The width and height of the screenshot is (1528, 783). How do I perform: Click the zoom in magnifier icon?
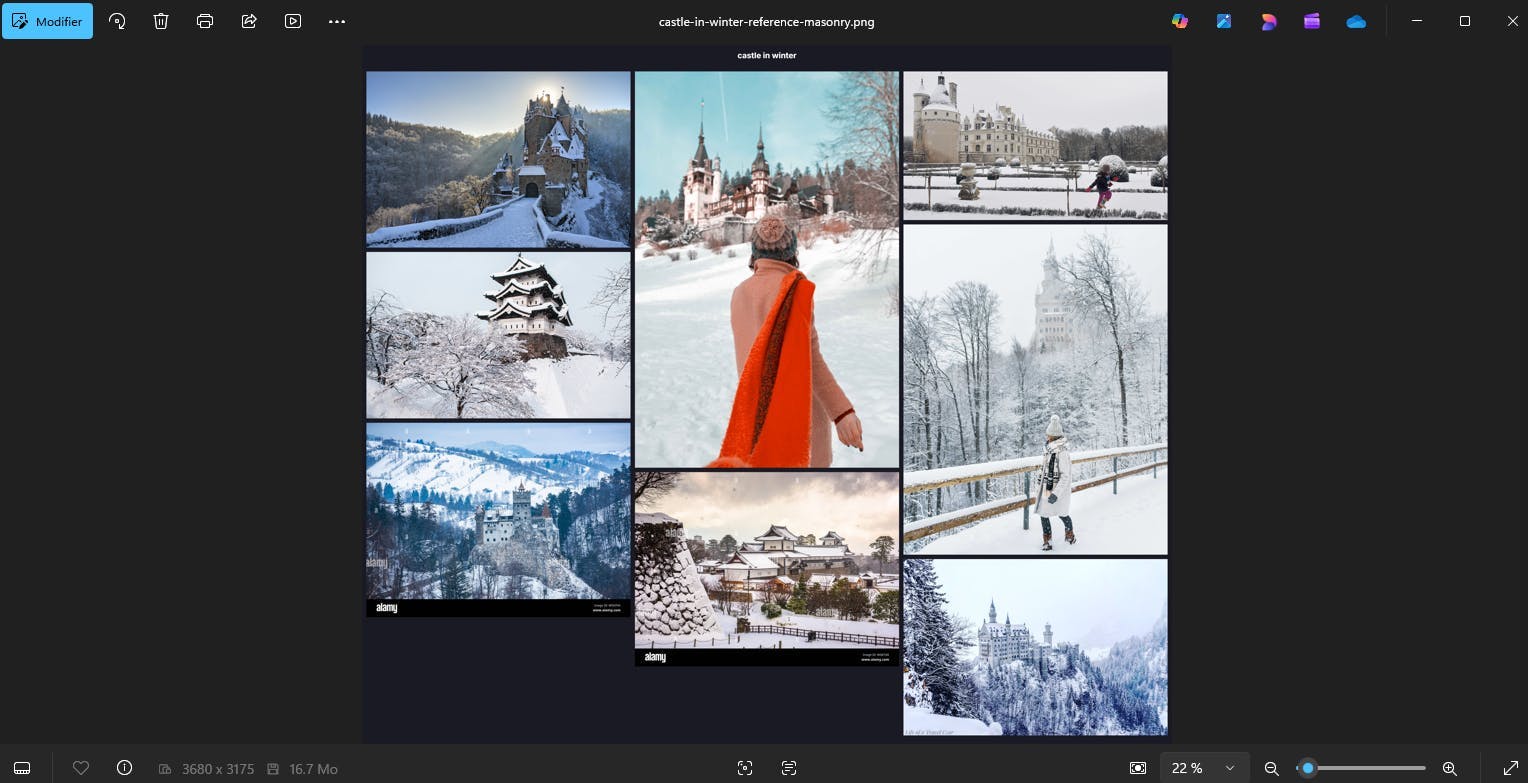click(x=1449, y=768)
